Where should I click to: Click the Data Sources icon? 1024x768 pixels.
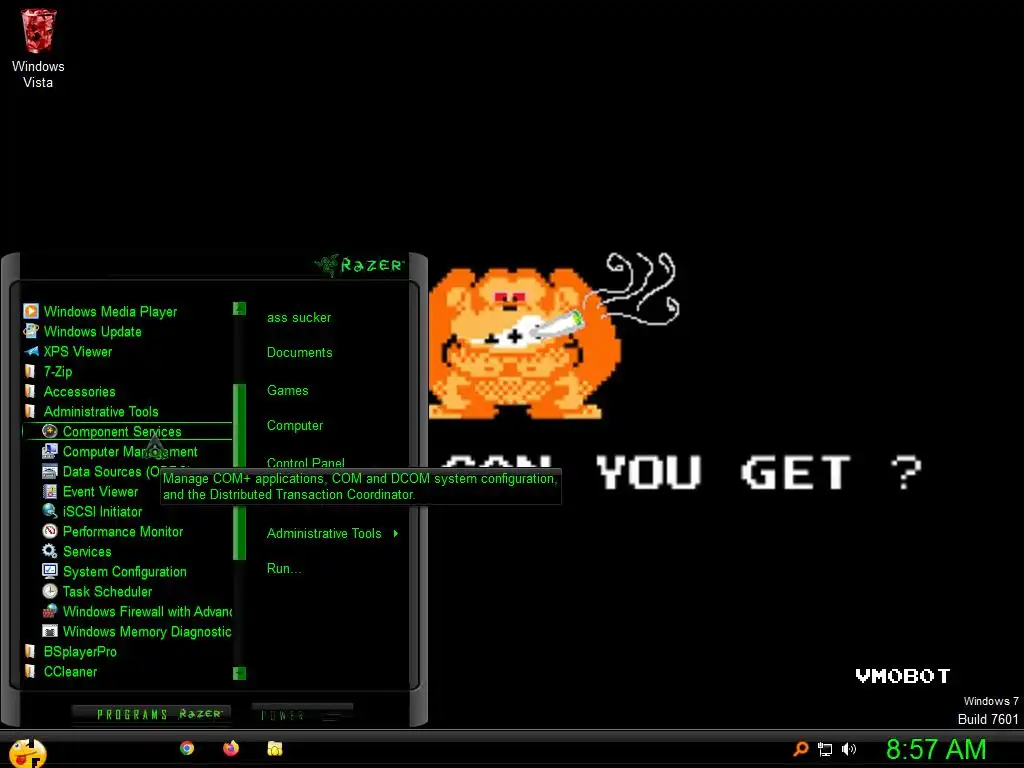click(x=50, y=472)
